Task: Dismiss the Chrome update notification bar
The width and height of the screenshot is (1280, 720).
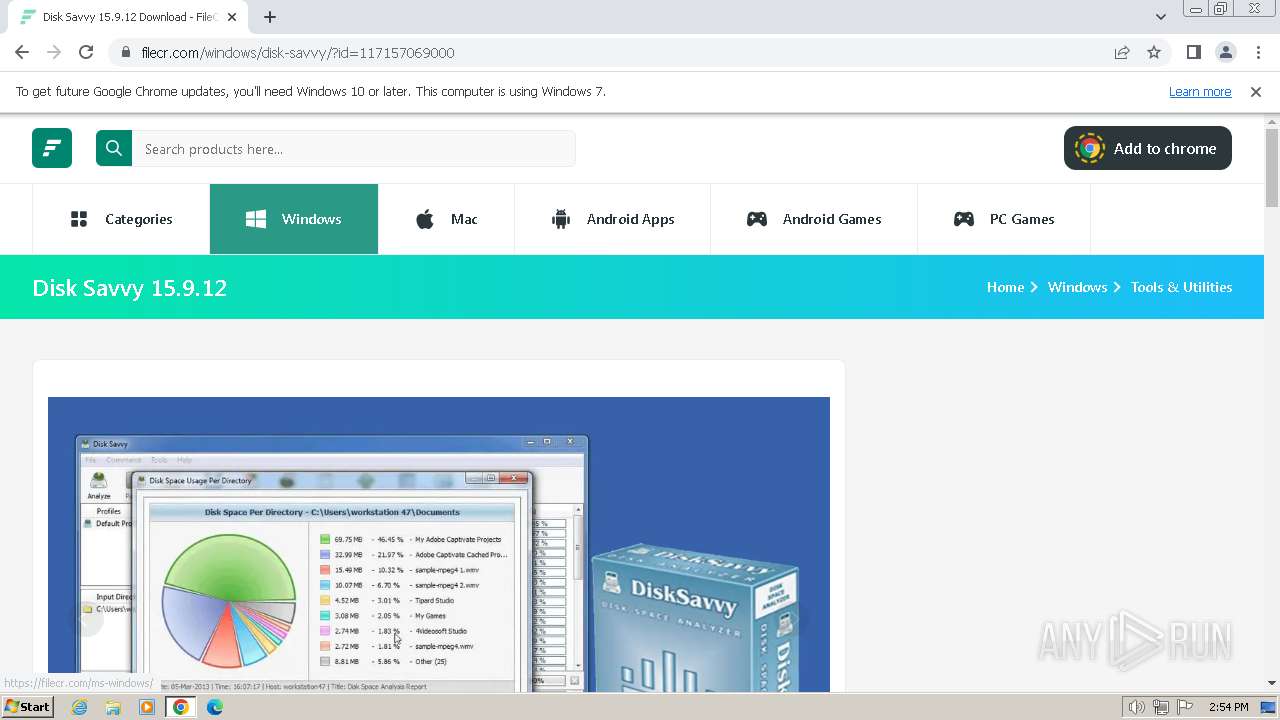Action: pyautogui.click(x=1256, y=91)
